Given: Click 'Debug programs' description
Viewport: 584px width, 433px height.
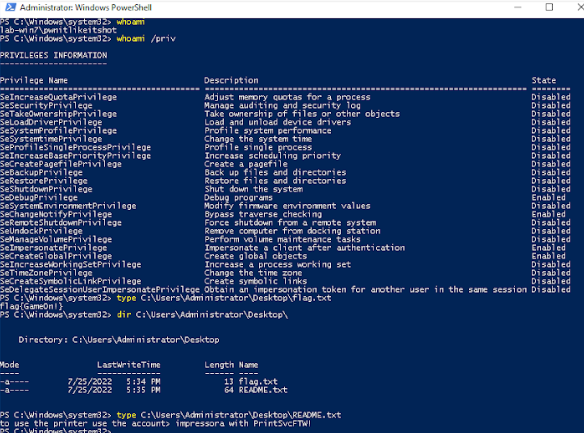Looking at the screenshot, I should pyautogui.click(x=238, y=198).
